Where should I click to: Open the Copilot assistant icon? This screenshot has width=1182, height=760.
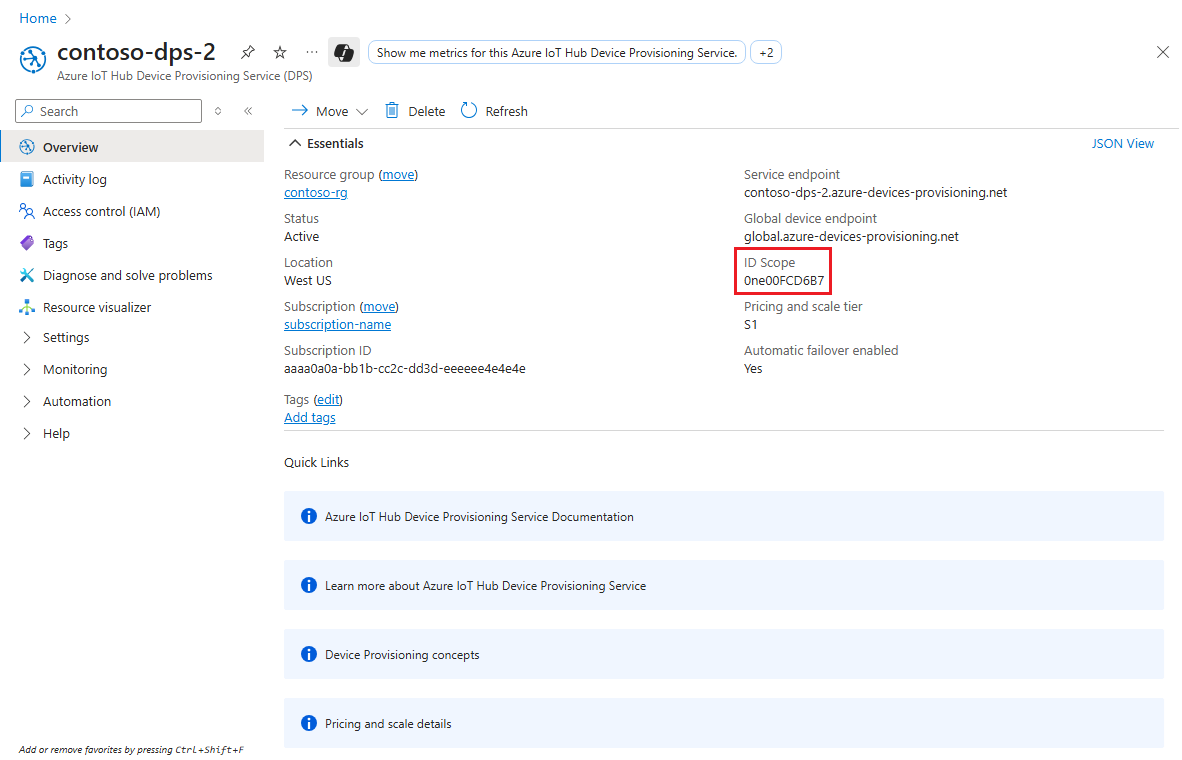point(342,51)
